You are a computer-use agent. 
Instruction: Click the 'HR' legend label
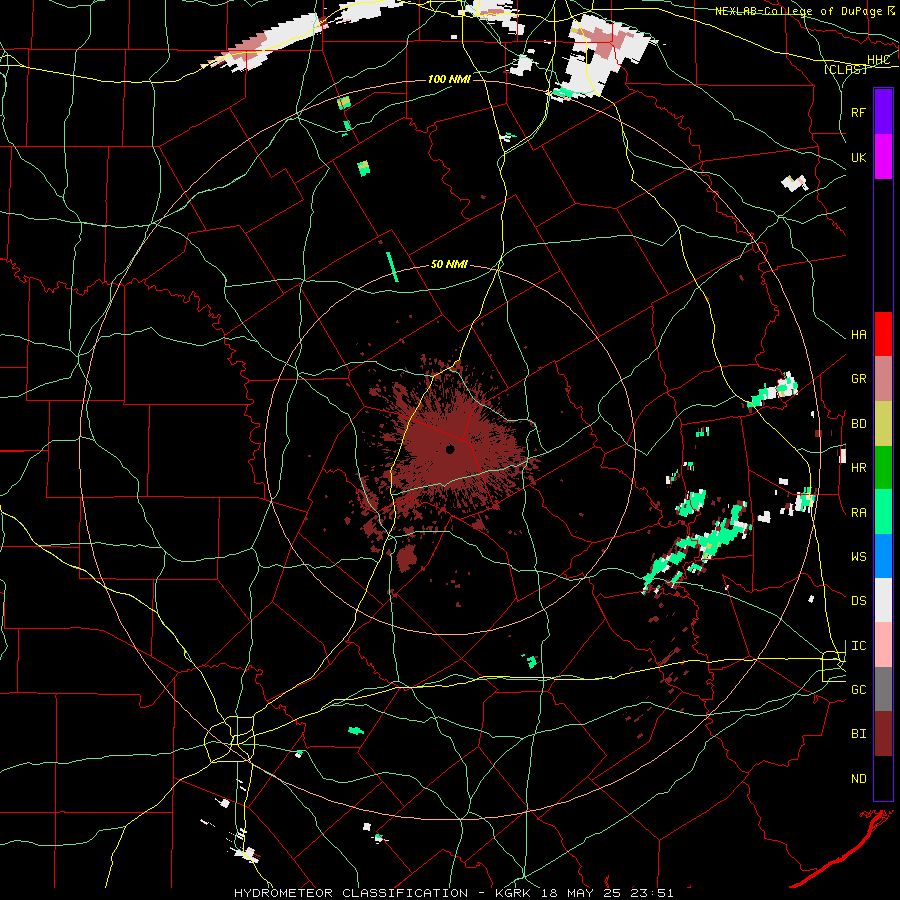(858, 468)
